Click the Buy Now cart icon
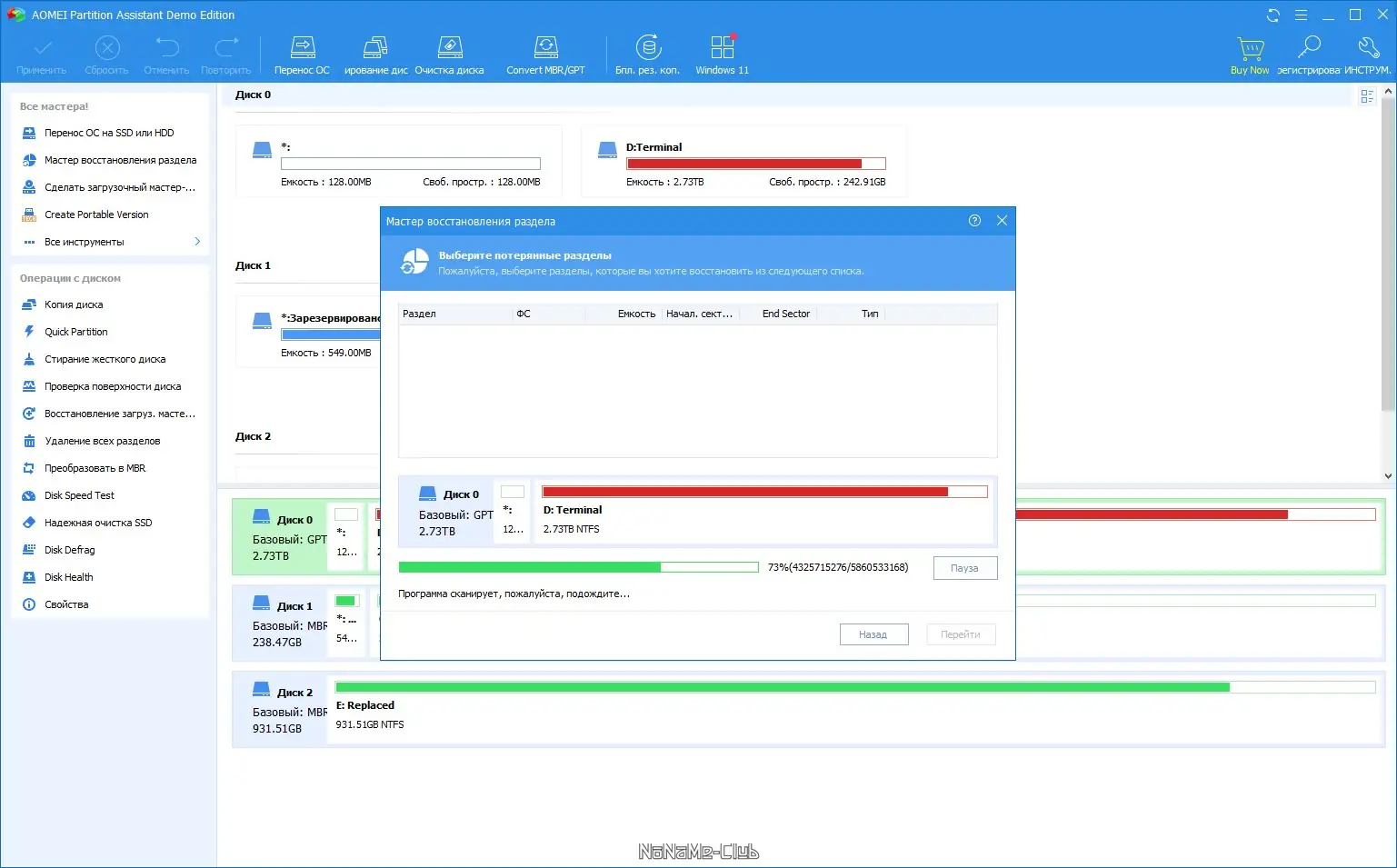Viewport: 1397px width, 868px height. click(1250, 55)
